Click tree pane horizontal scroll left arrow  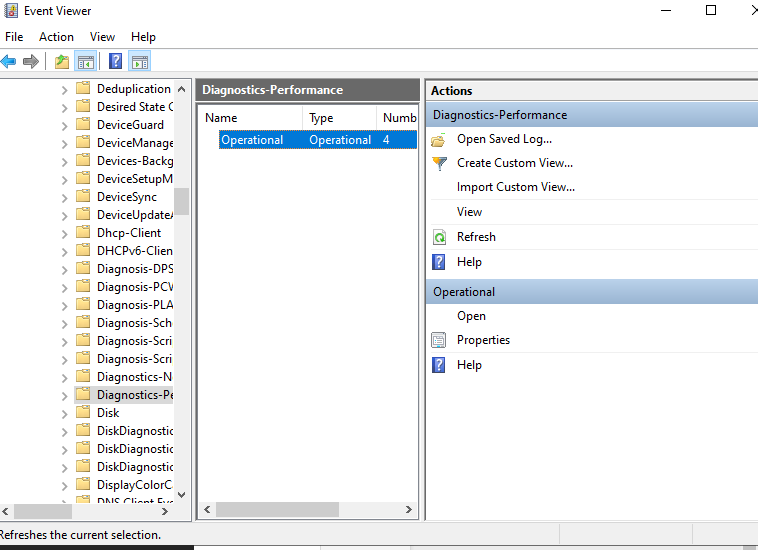(6, 511)
